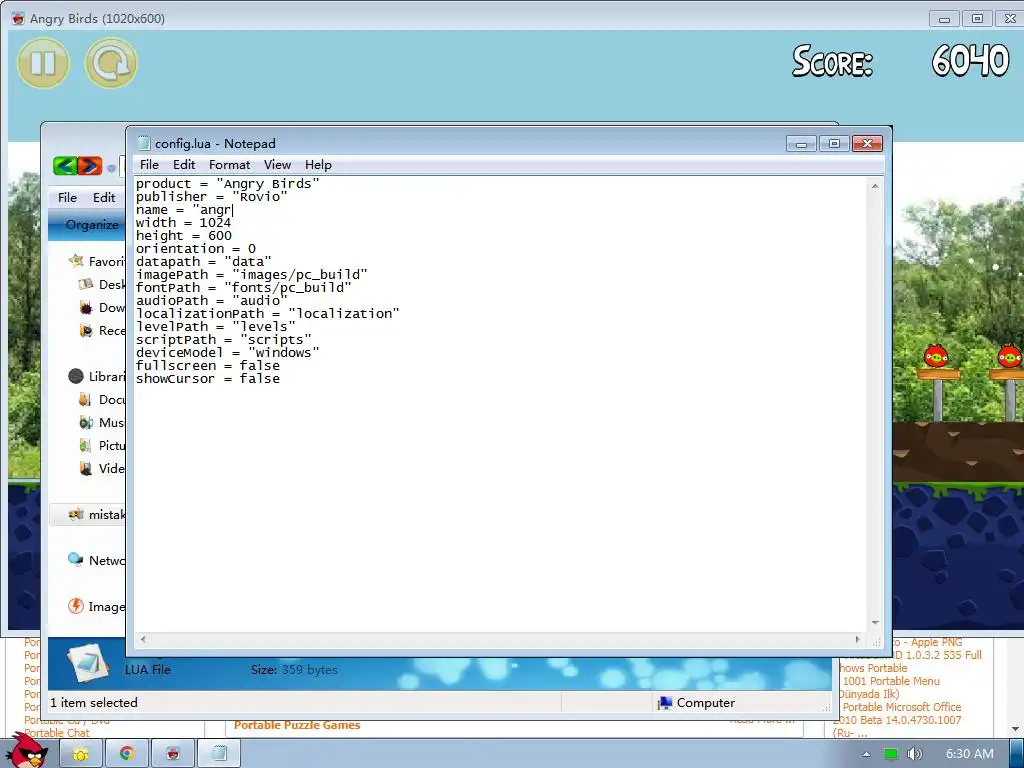Click the green Back arrow in Explorer
The height and width of the screenshot is (768, 1024).
[65, 166]
